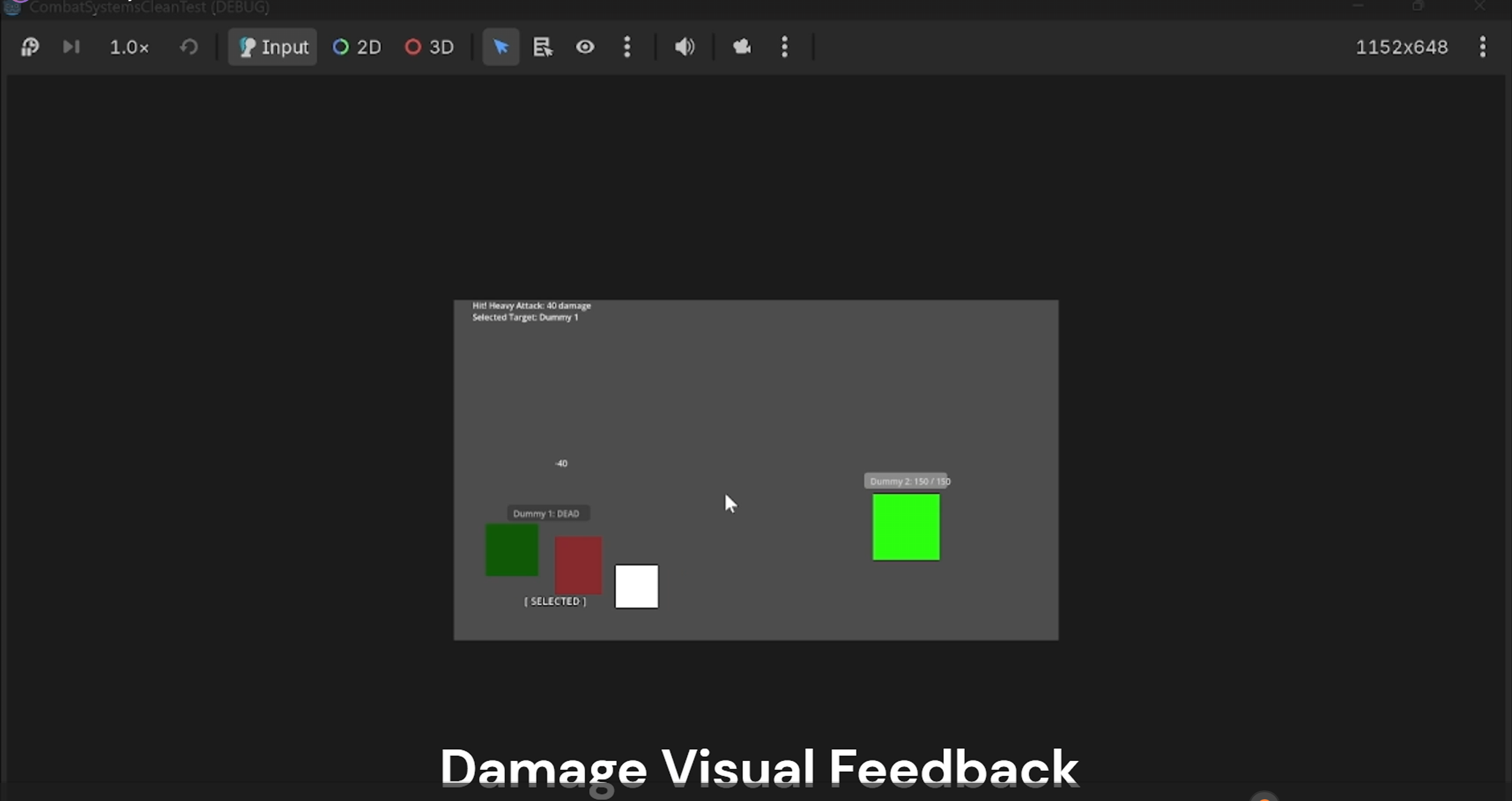
Task: Click the red square in game
Action: pos(579,565)
